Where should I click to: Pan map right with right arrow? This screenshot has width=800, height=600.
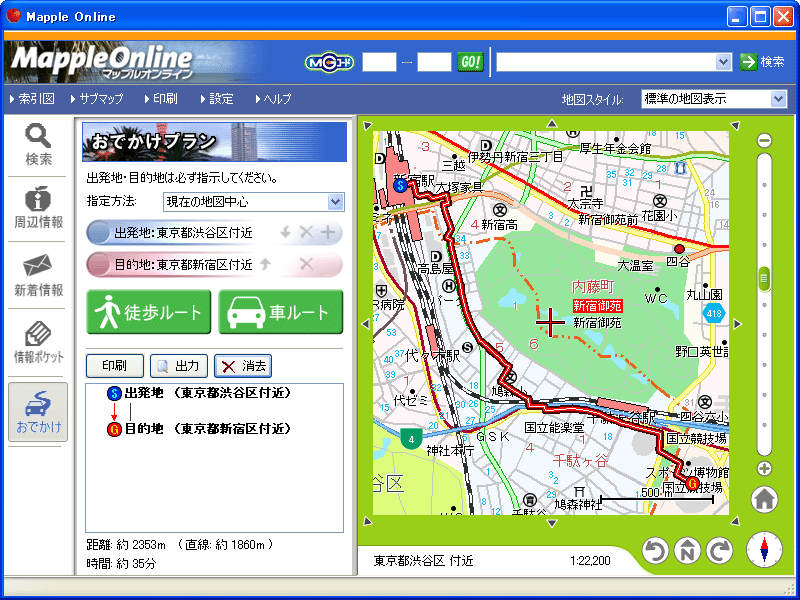coord(737,323)
